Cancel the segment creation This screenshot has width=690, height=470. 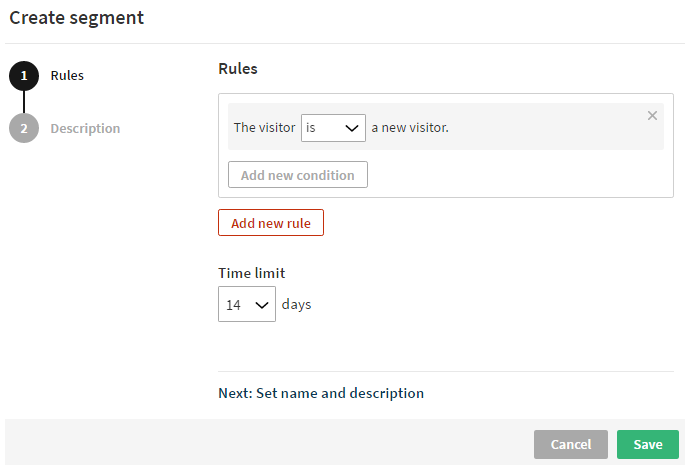[x=571, y=444]
